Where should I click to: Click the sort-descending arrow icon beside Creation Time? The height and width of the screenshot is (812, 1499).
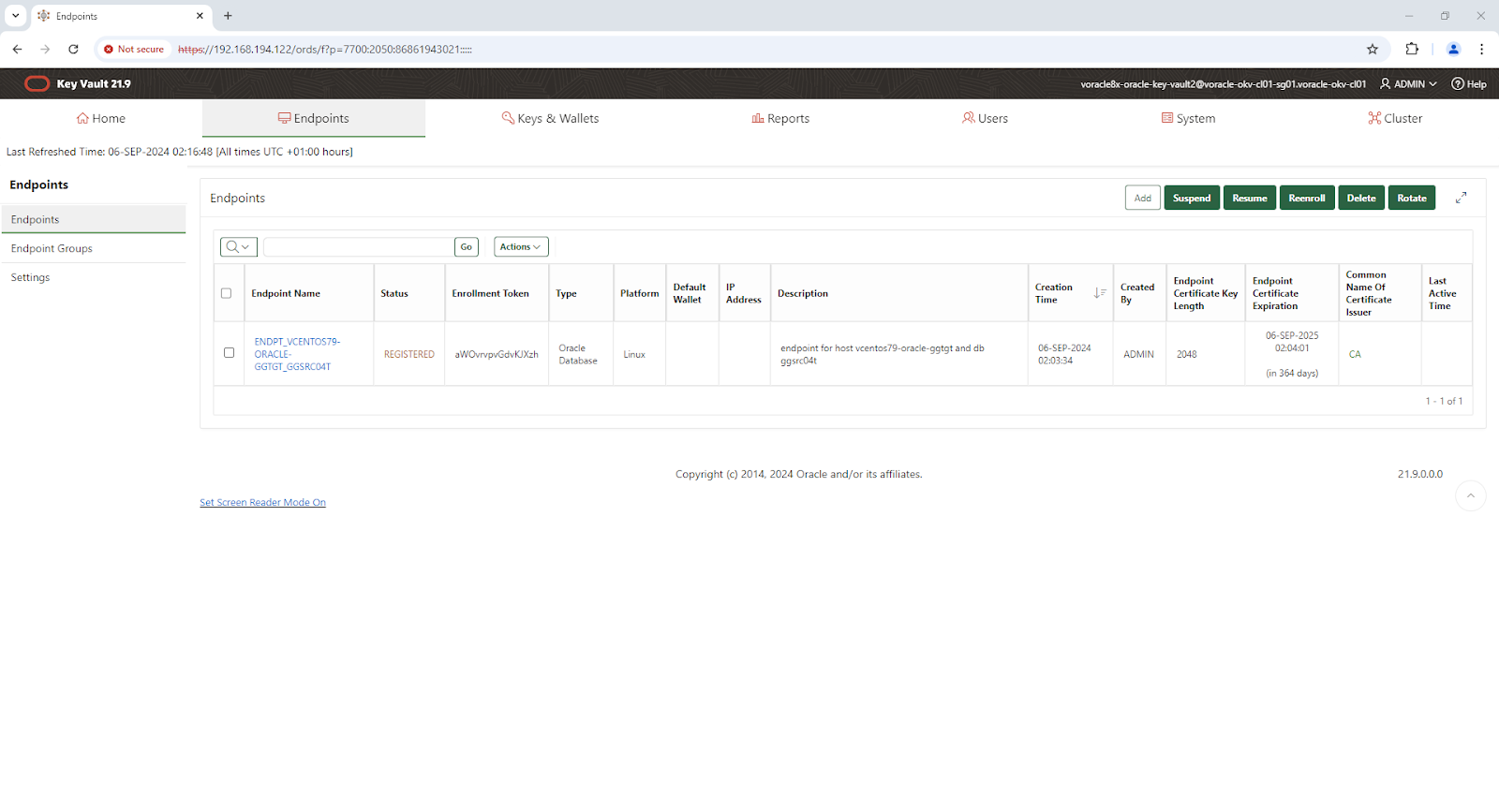(x=1100, y=293)
